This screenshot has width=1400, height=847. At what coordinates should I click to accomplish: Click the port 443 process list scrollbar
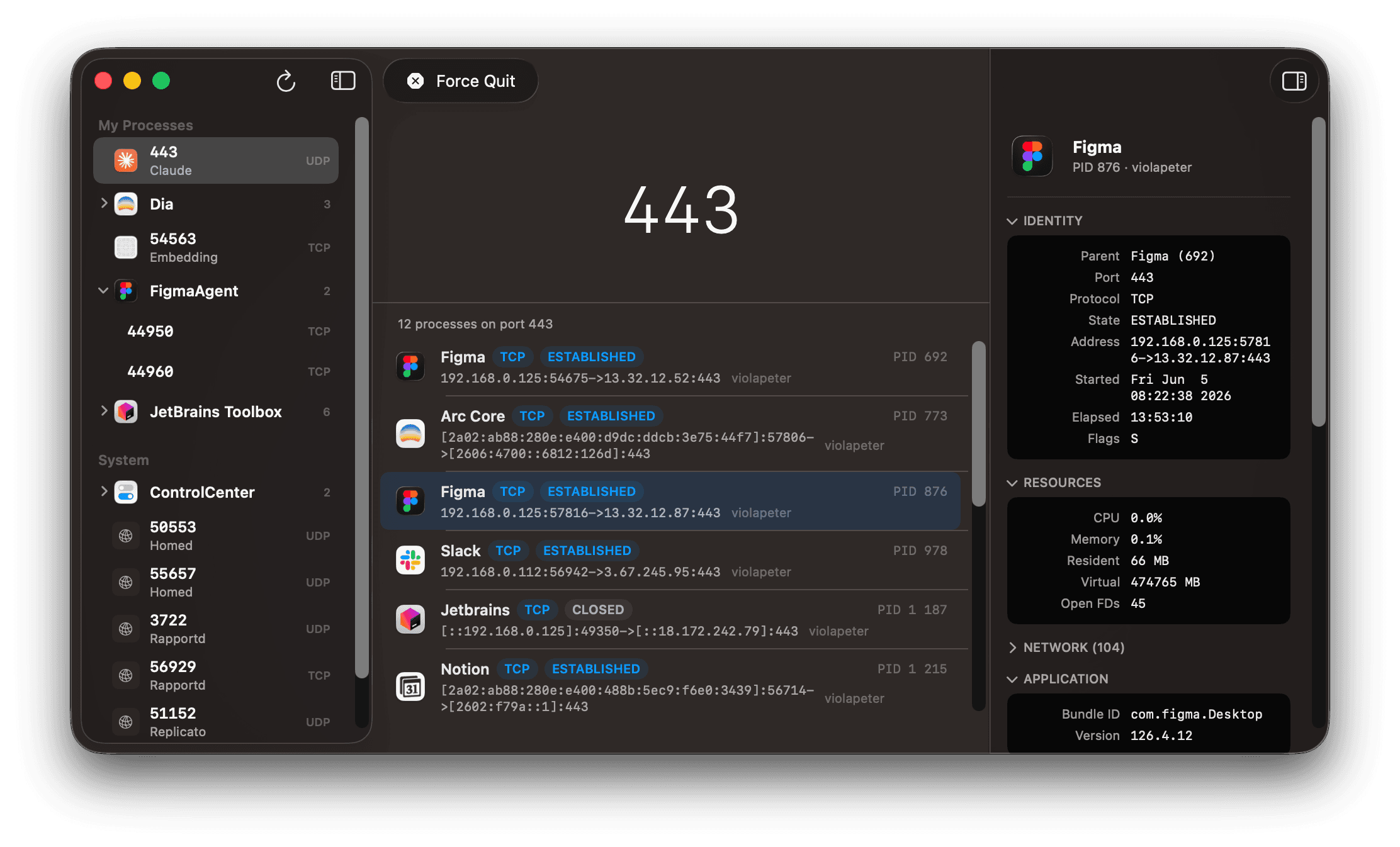(978, 424)
